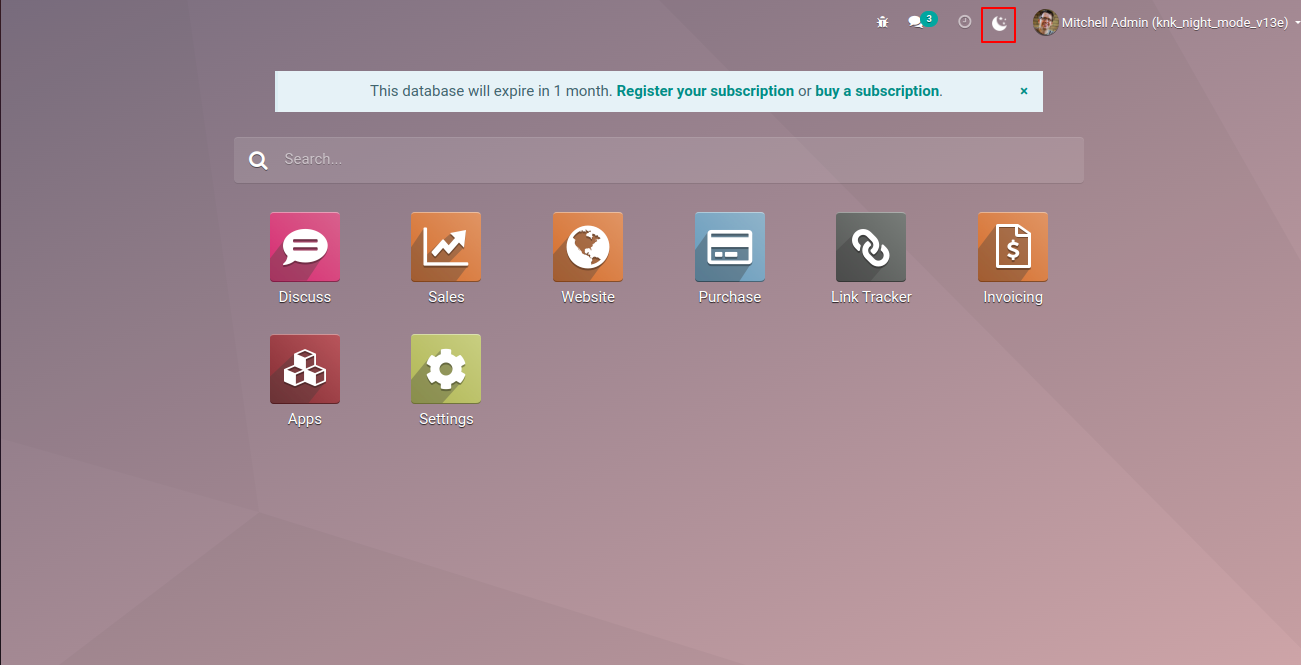Click the Purchase label text
Viewport: 1301px width, 665px height.
point(730,297)
